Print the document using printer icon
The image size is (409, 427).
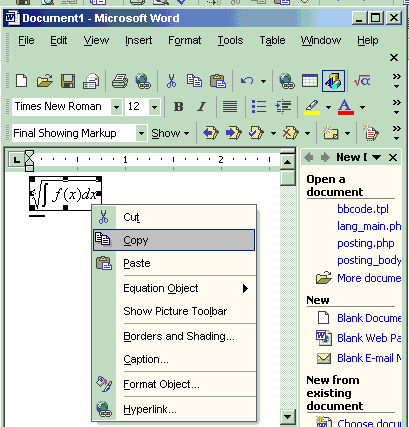(x=120, y=81)
